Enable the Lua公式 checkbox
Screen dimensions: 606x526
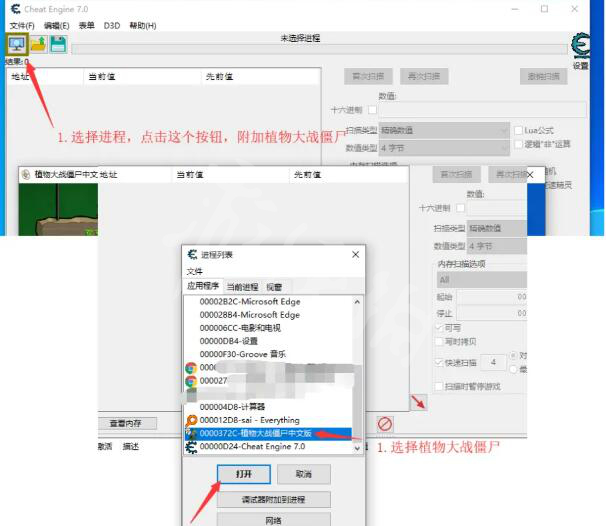[518, 131]
